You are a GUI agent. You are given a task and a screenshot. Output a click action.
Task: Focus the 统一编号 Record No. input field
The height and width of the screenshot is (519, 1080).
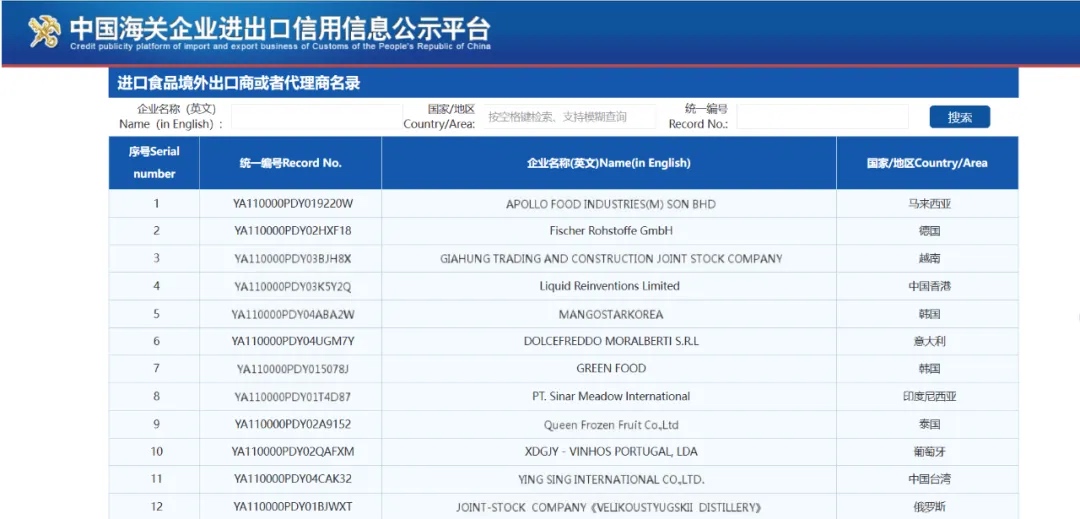(822, 117)
